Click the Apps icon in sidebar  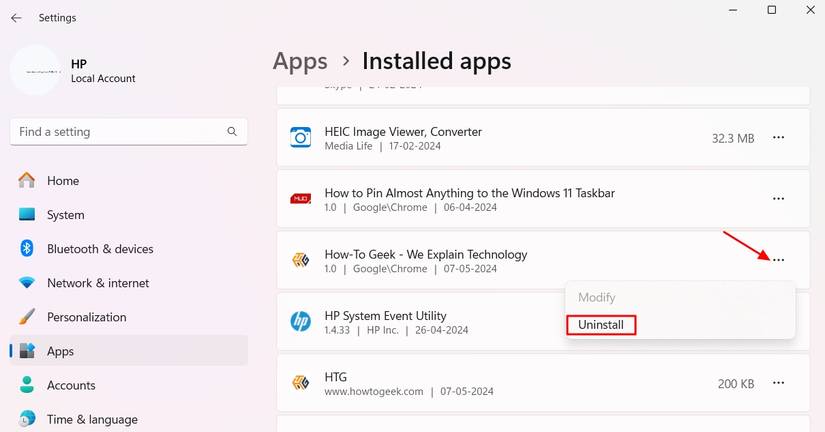tap(27, 350)
